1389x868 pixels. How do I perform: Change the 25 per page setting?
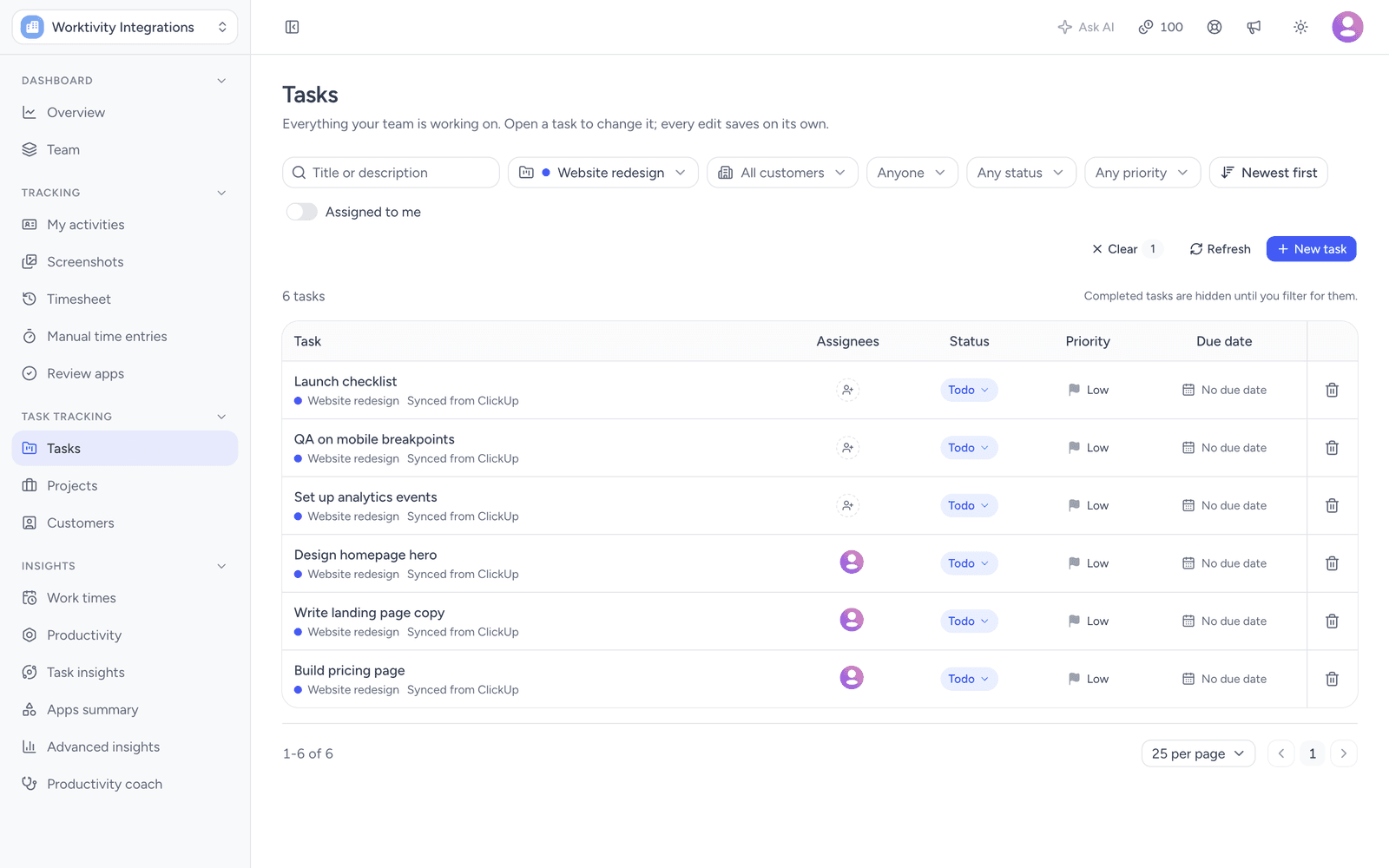(x=1198, y=753)
